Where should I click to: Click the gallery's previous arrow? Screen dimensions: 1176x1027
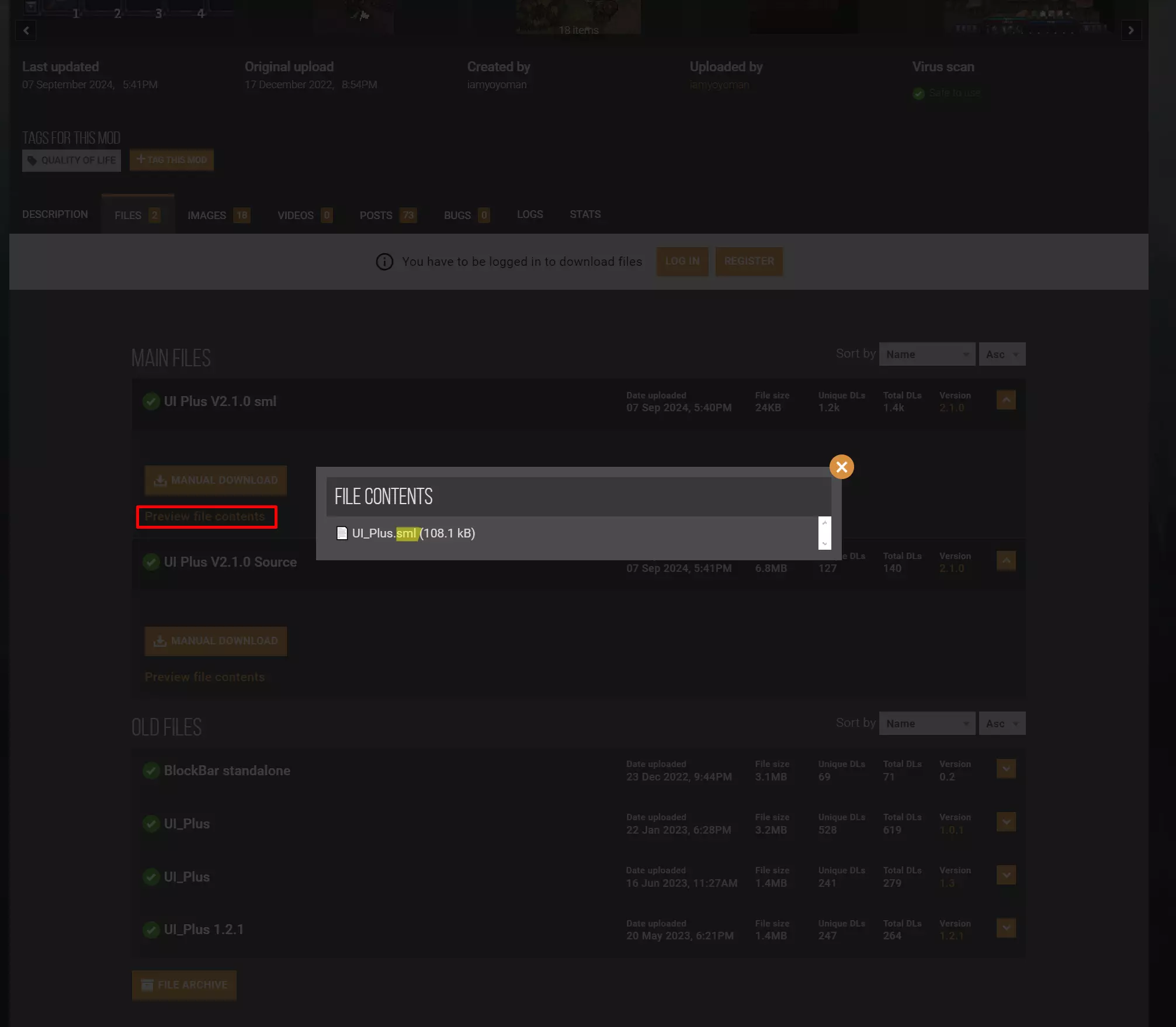tap(26, 30)
